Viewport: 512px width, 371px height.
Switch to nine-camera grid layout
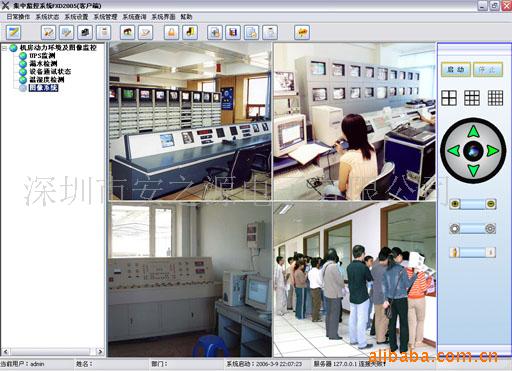tap(472, 98)
